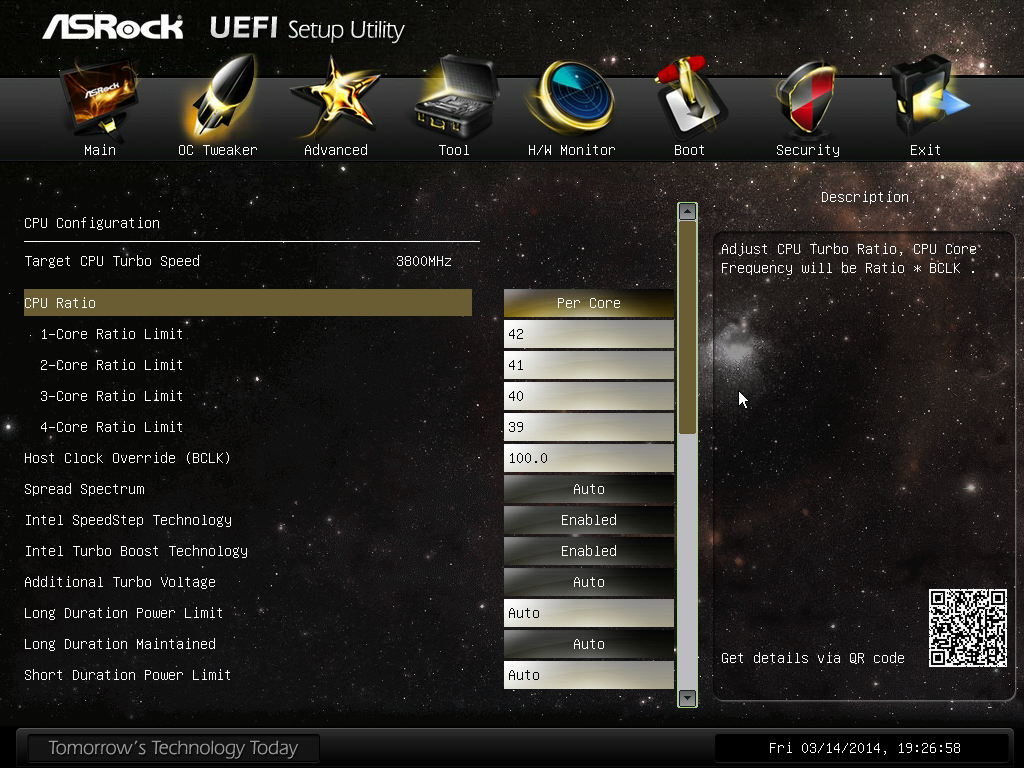
Task: Open the Security shield icon
Action: coord(806,98)
